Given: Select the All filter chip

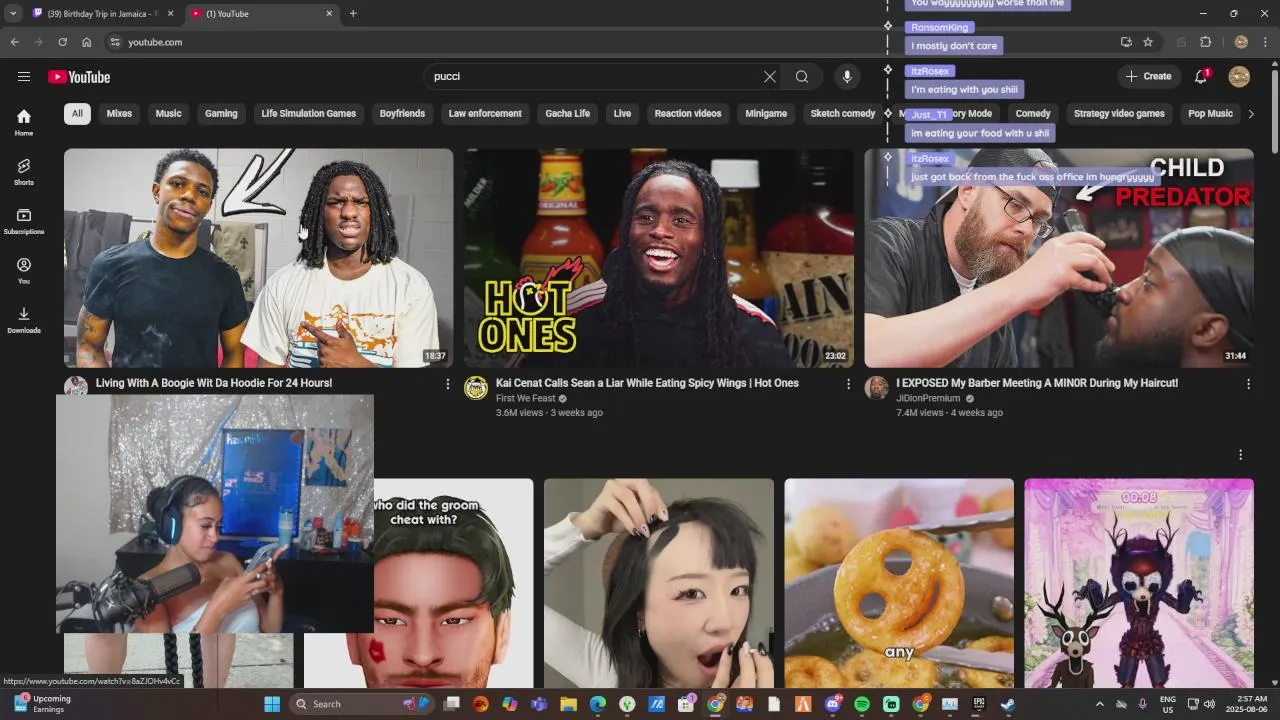Looking at the screenshot, I should [x=77, y=114].
